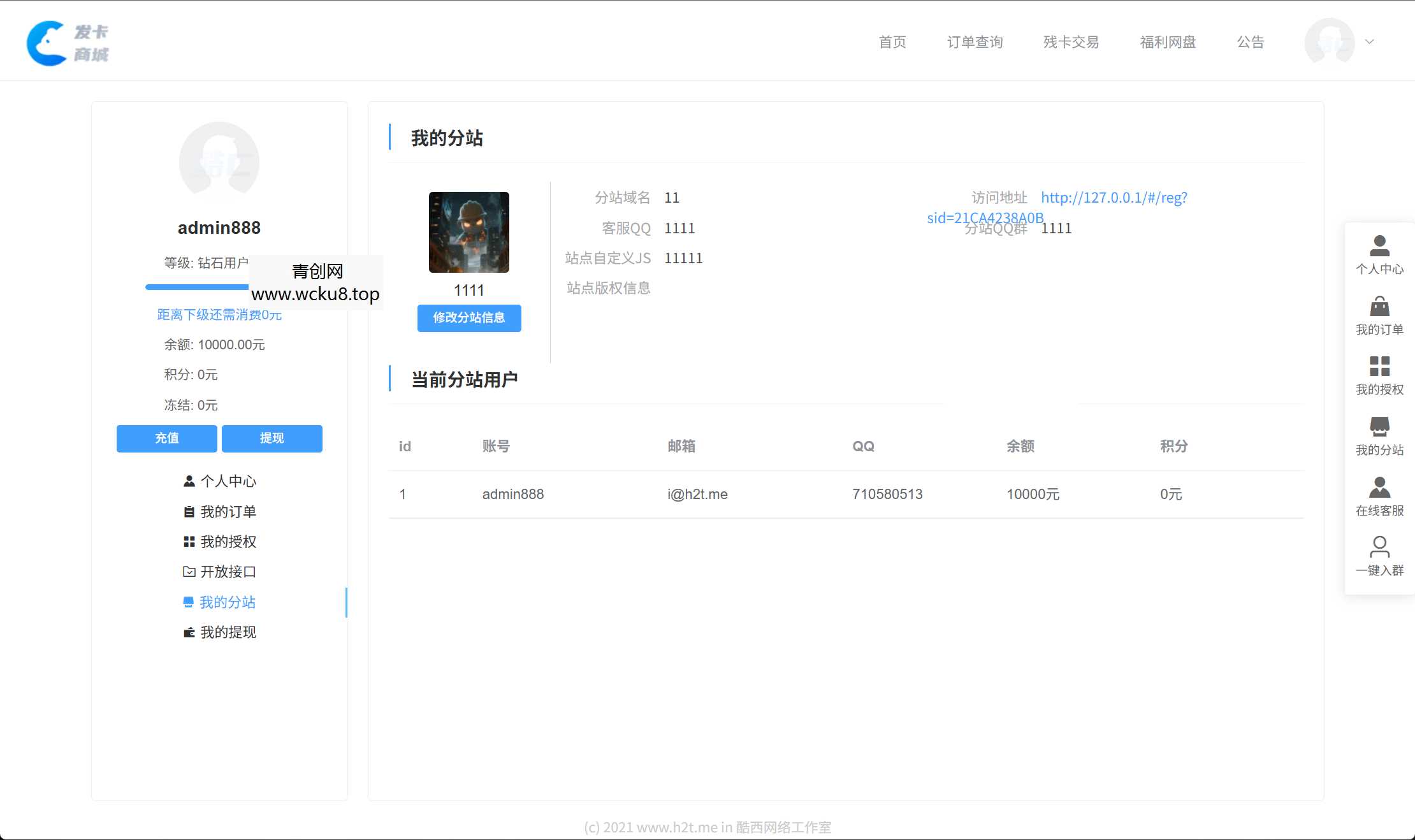Screen dimensions: 1415x840
Task: Open 开放接口 using its envelope icon
Action: (188, 572)
